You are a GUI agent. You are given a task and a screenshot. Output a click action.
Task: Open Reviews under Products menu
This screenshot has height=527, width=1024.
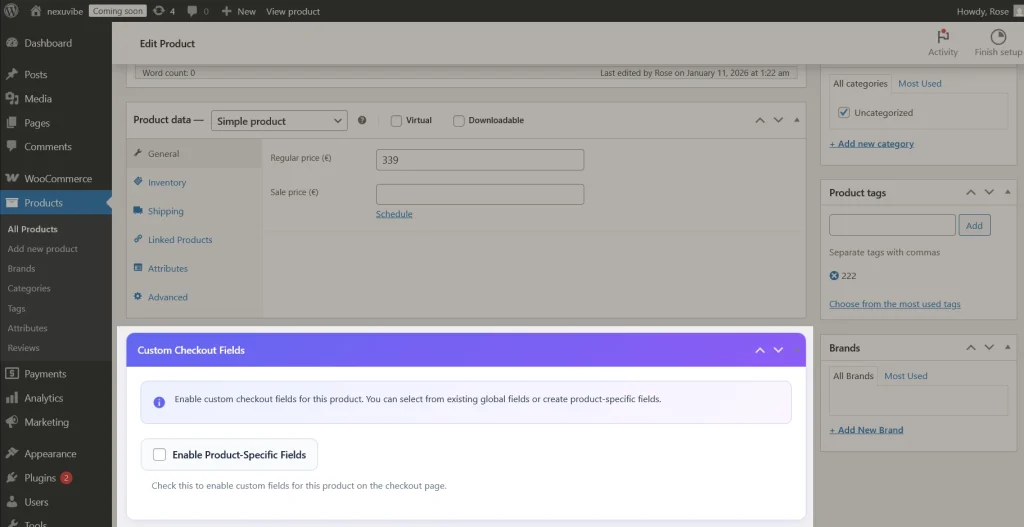pyautogui.click(x=24, y=348)
